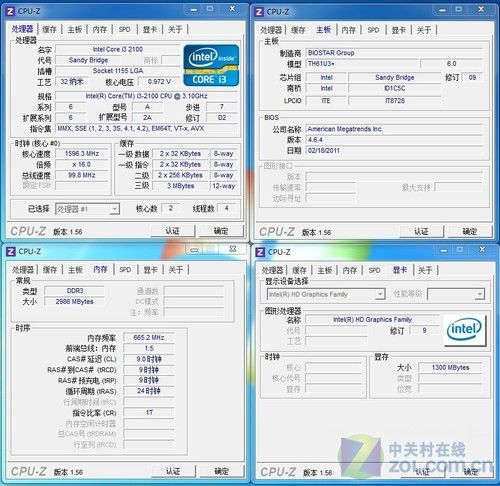
Task: Click CPU-Z app icon in processor window title
Action: coord(10,11)
